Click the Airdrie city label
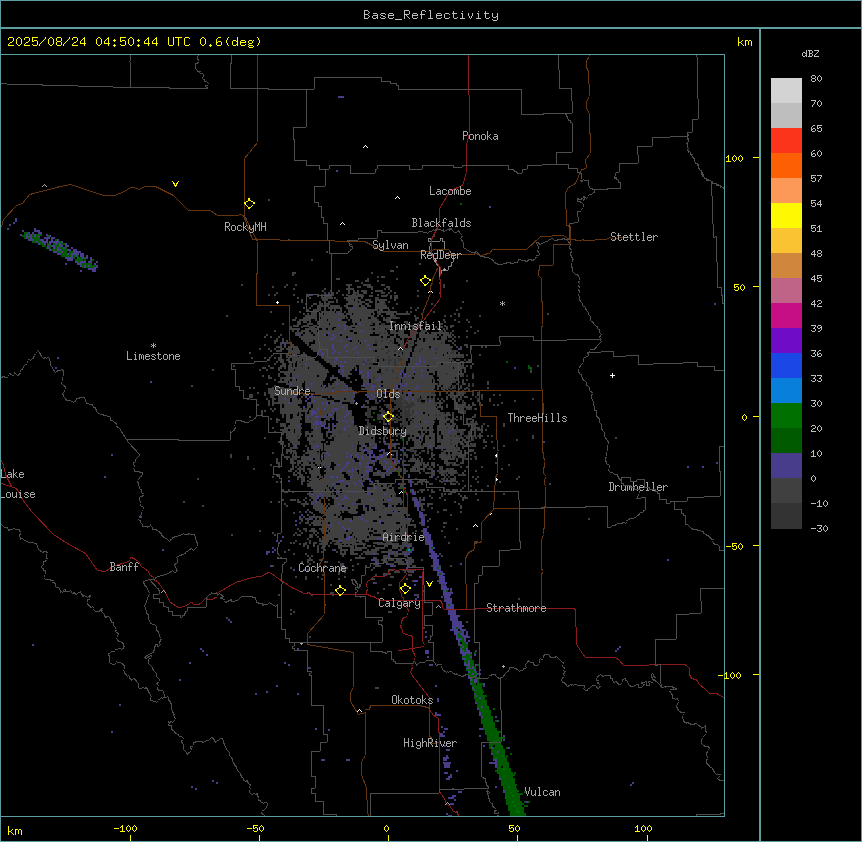 (x=403, y=537)
